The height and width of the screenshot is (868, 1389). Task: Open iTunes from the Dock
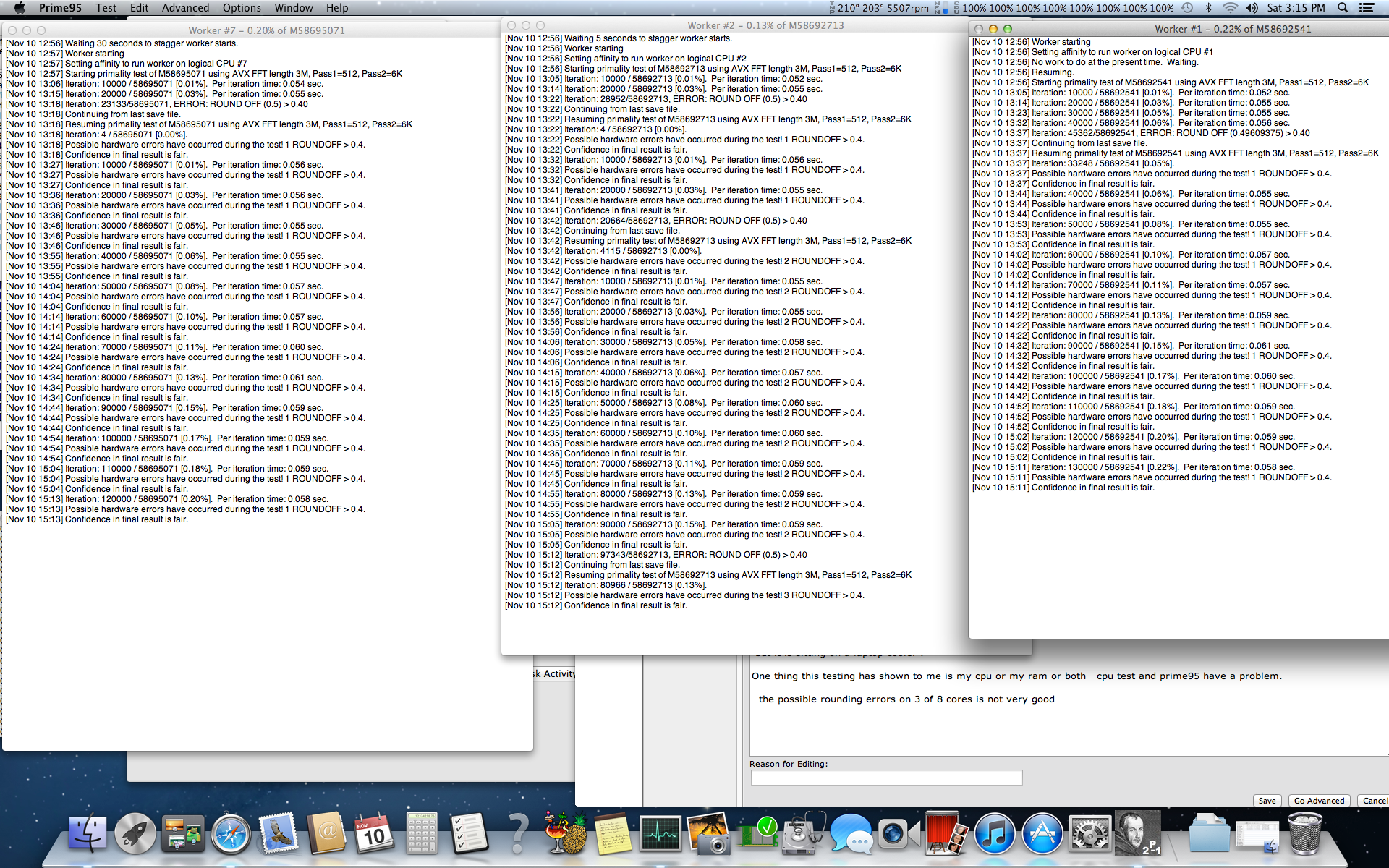click(x=994, y=833)
